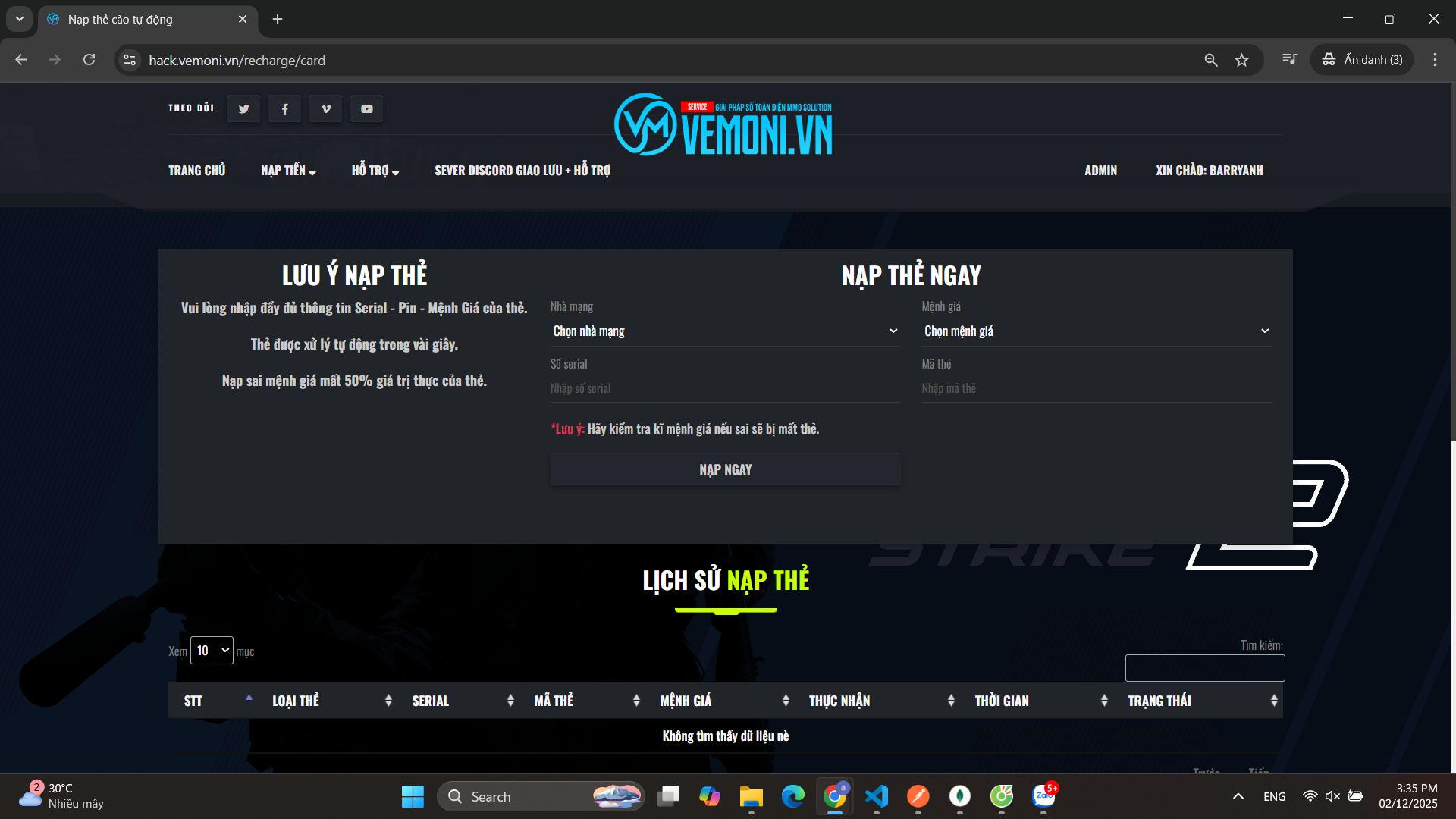Image resolution: width=1456 pixels, height=819 pixels.
Task: Click the browser zoom magnifier icon
Action: coord(1210,60)
